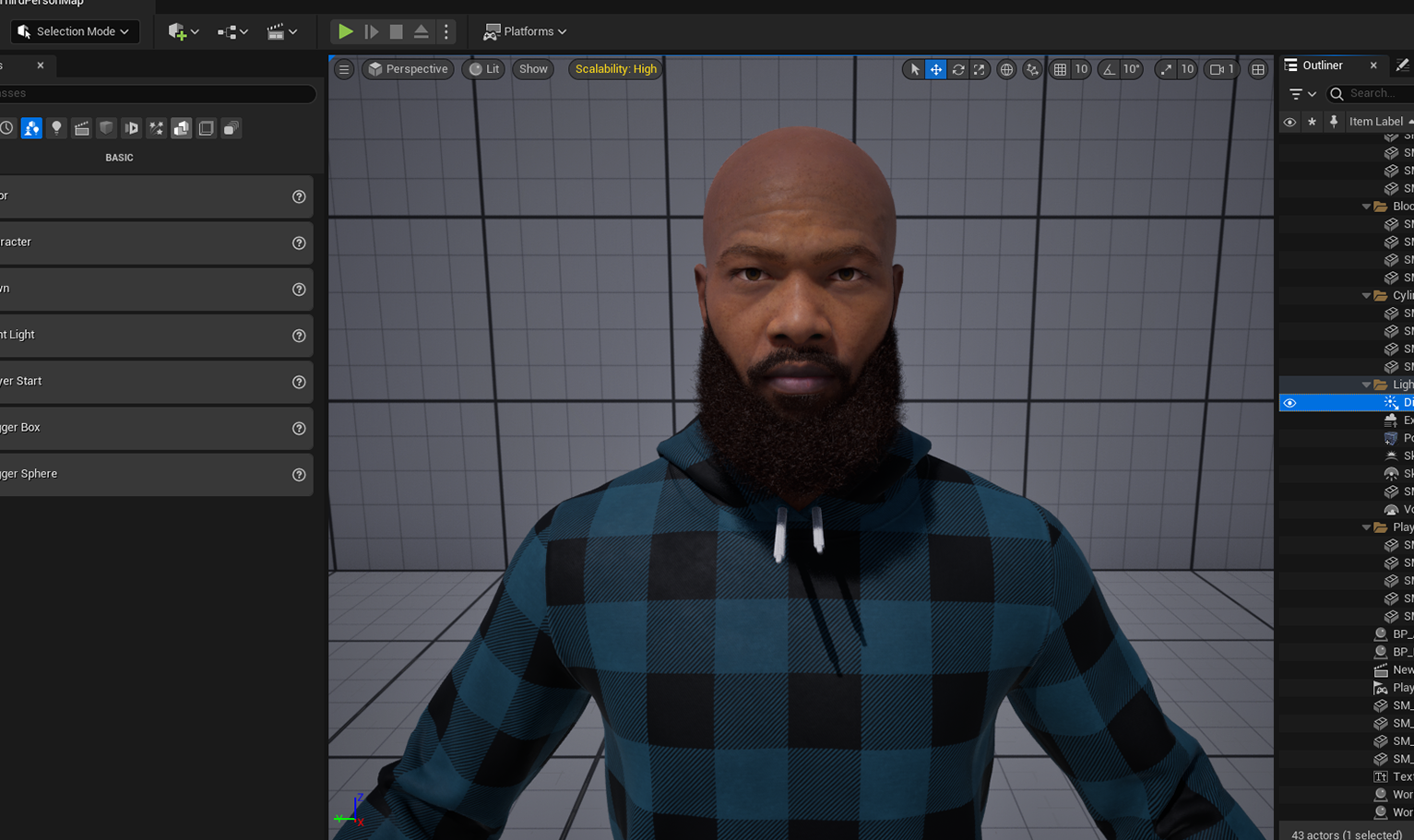Select the Shapes cube category
This screenshot has width=1414, height=840.
(106, 128)
